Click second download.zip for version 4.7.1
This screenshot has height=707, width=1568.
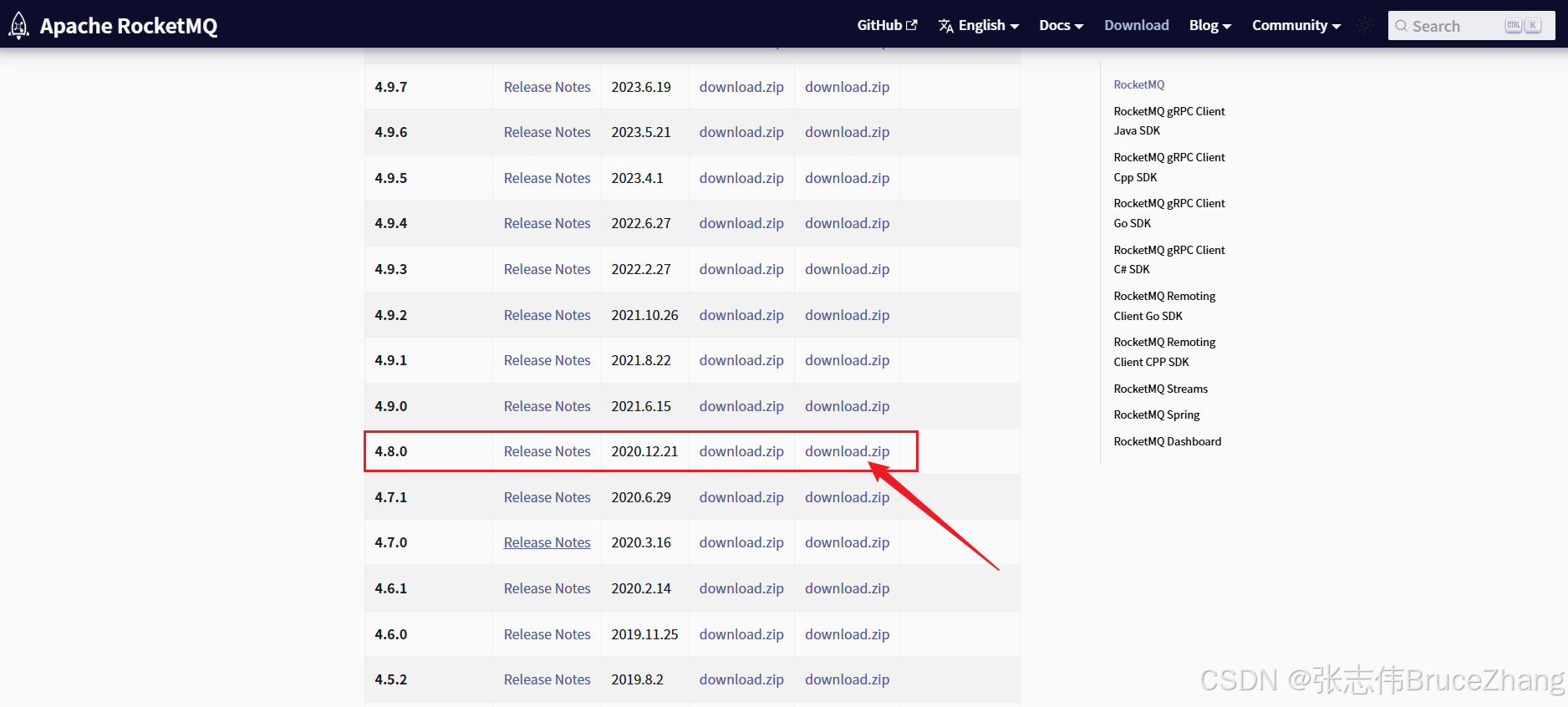[x=847, y=497]
